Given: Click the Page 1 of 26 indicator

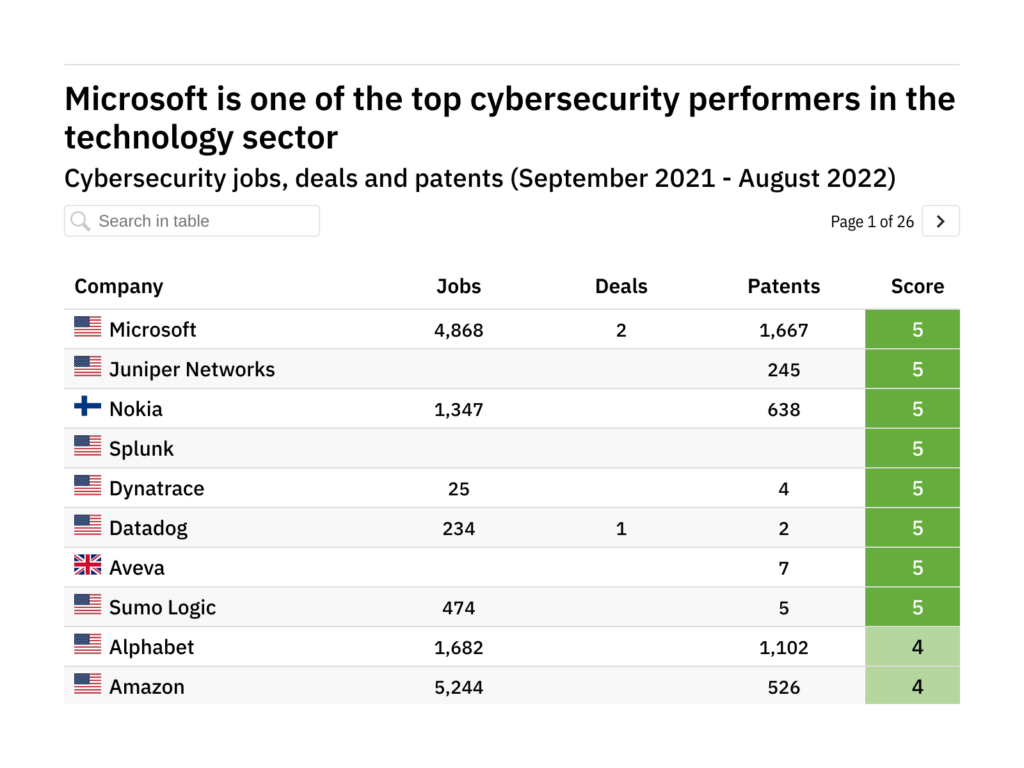Looking at the screenshot, I should [872, 222].
